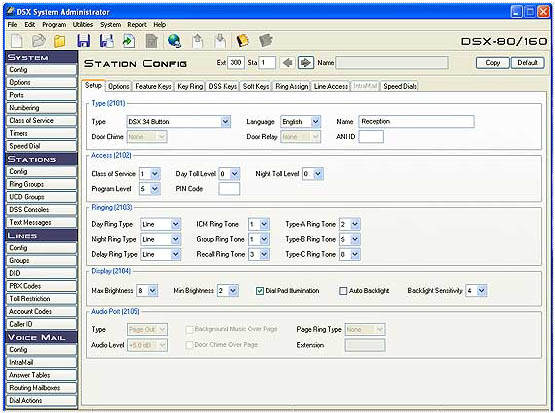Open the Report menu
Image resolution: width=555 pixels, height=413 pixels.
tap(137, 24)
